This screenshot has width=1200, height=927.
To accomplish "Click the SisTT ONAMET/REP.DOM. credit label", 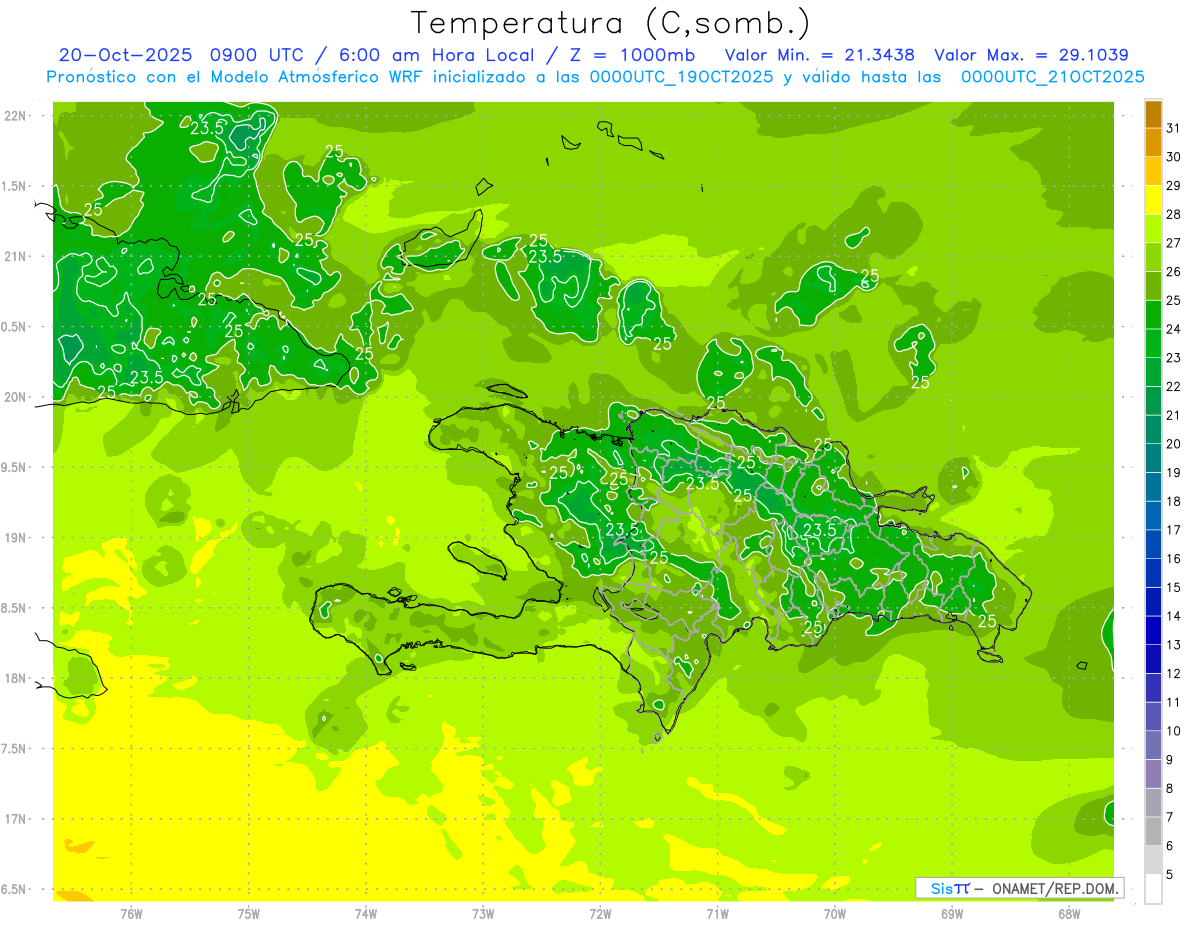I will (1019, 888).
